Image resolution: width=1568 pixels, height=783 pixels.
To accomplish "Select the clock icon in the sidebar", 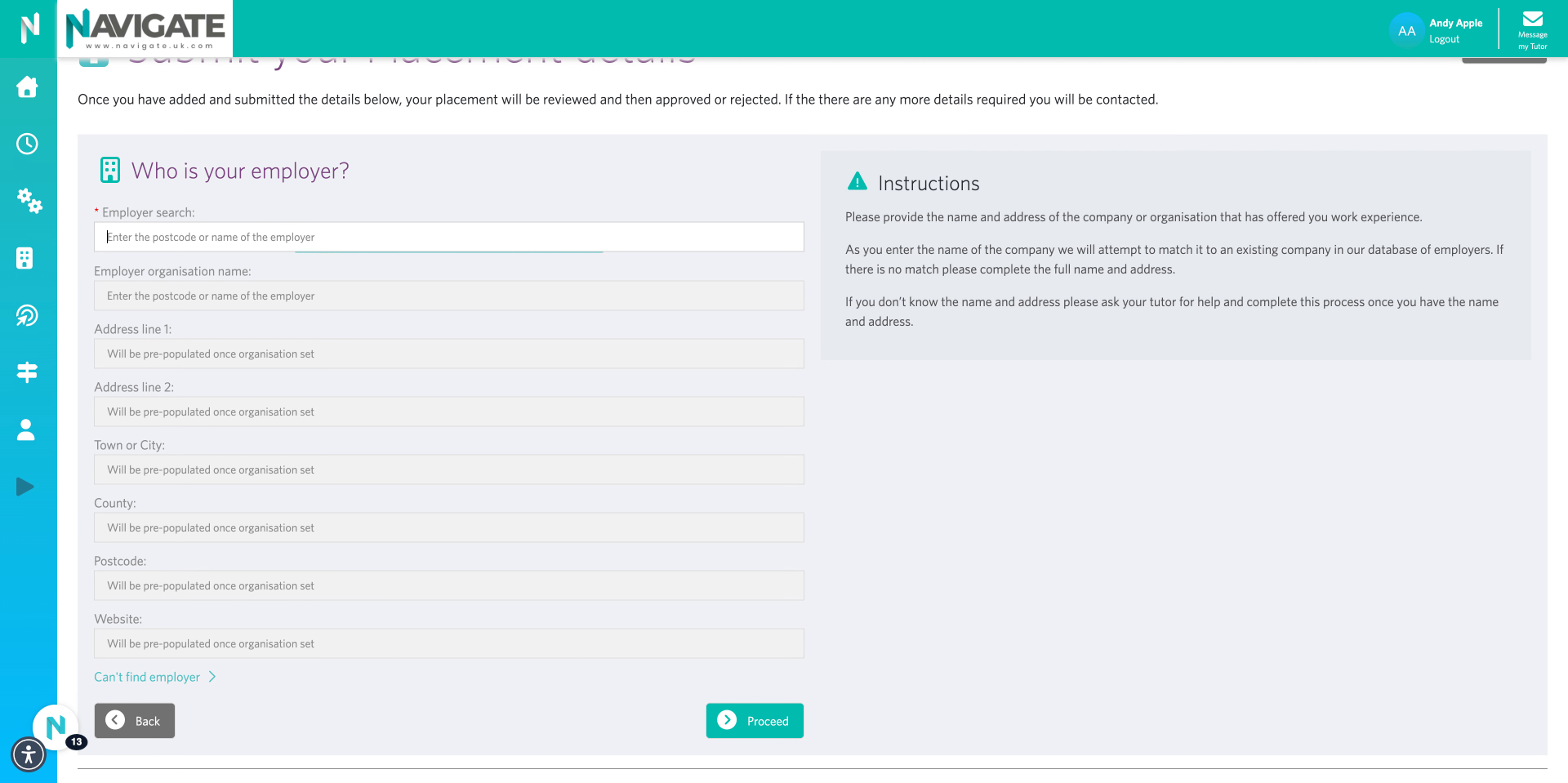I will (27, 144).
